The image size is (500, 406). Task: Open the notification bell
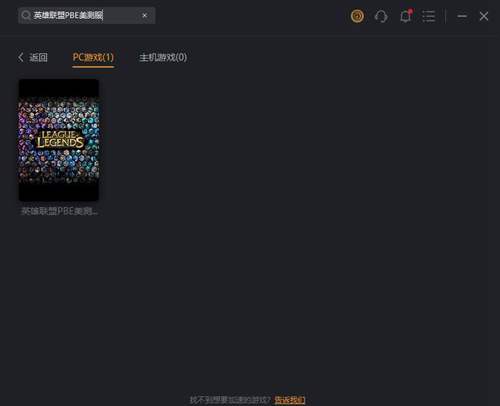(x=405, y=16)
